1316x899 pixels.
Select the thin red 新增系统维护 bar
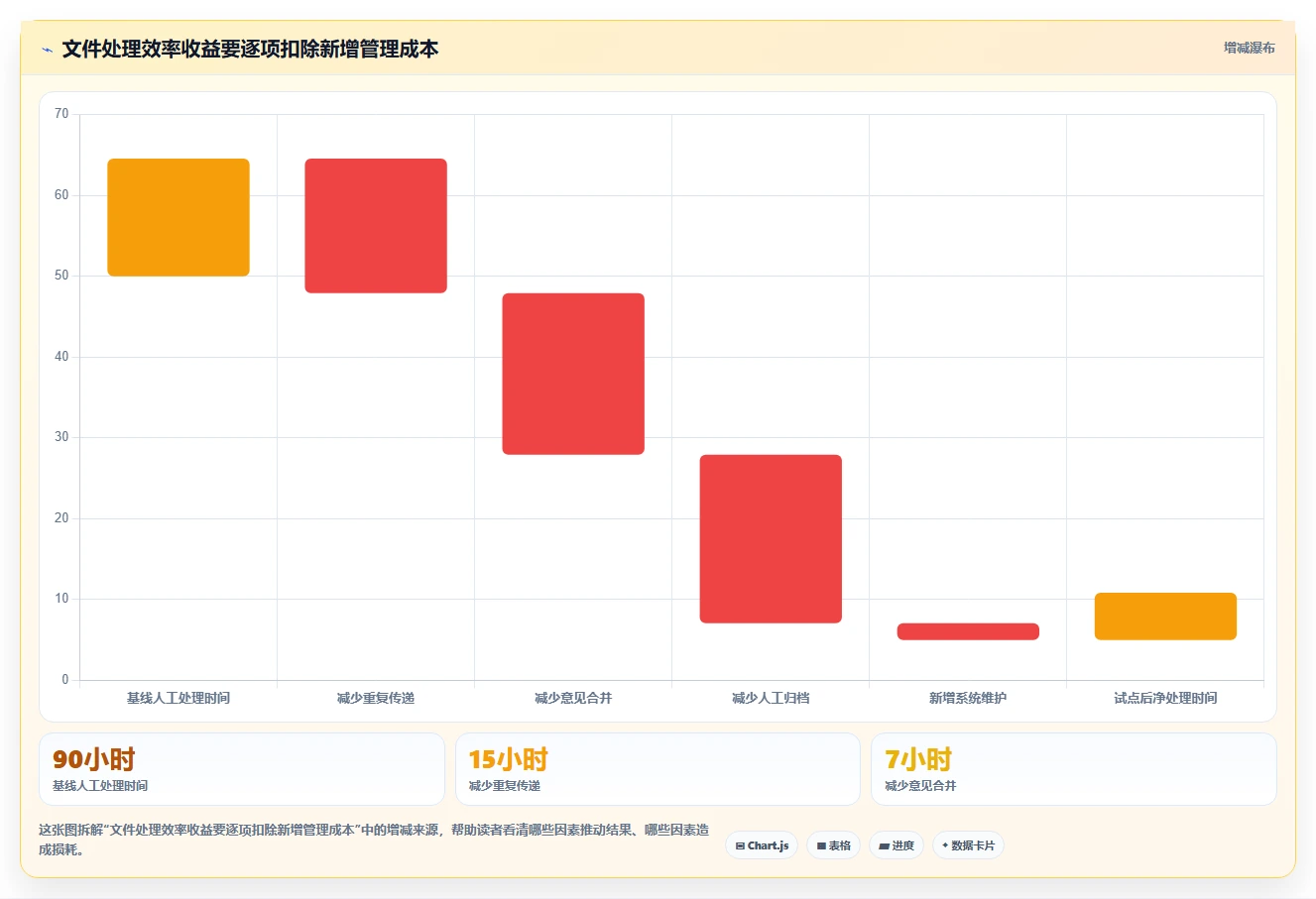[x=968, y=631]
